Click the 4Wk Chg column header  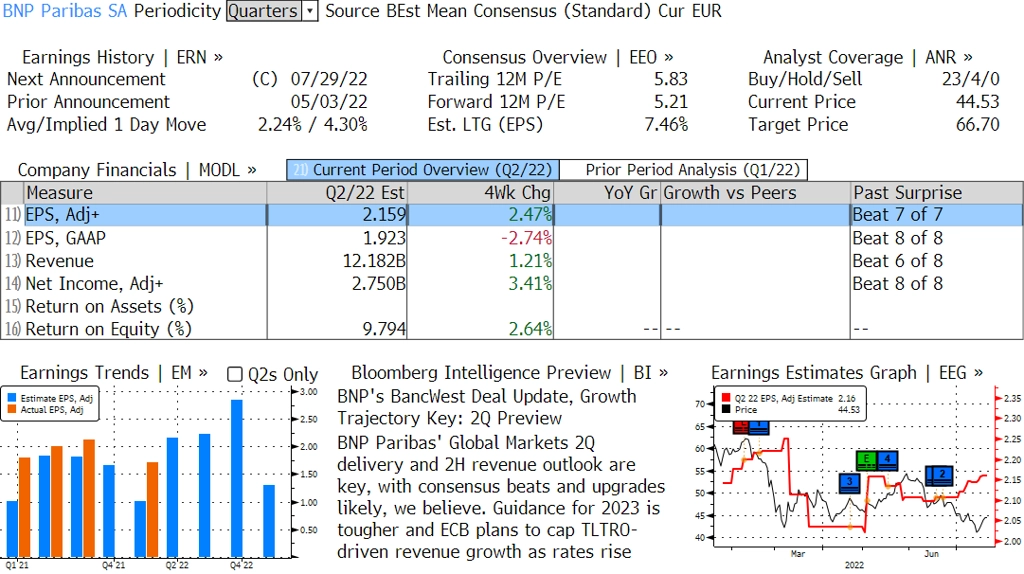481,193
